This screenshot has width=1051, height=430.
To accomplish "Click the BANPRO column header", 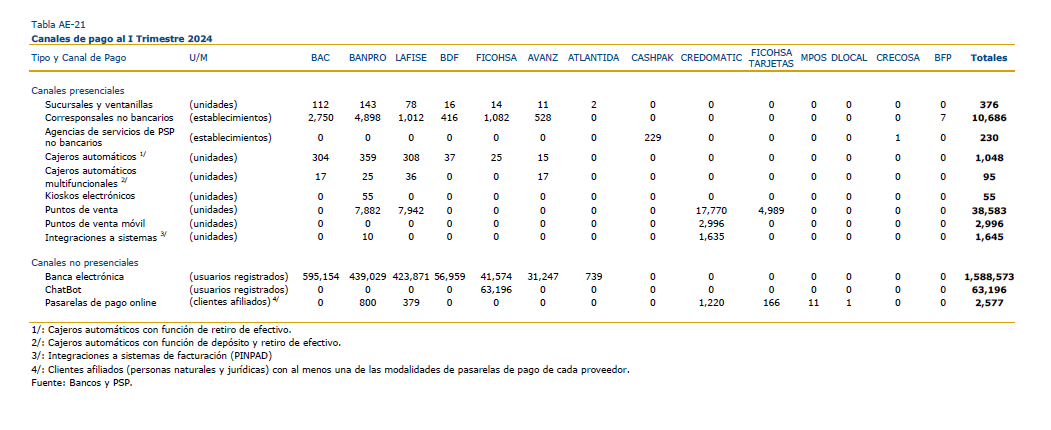I will pos(367,58).
